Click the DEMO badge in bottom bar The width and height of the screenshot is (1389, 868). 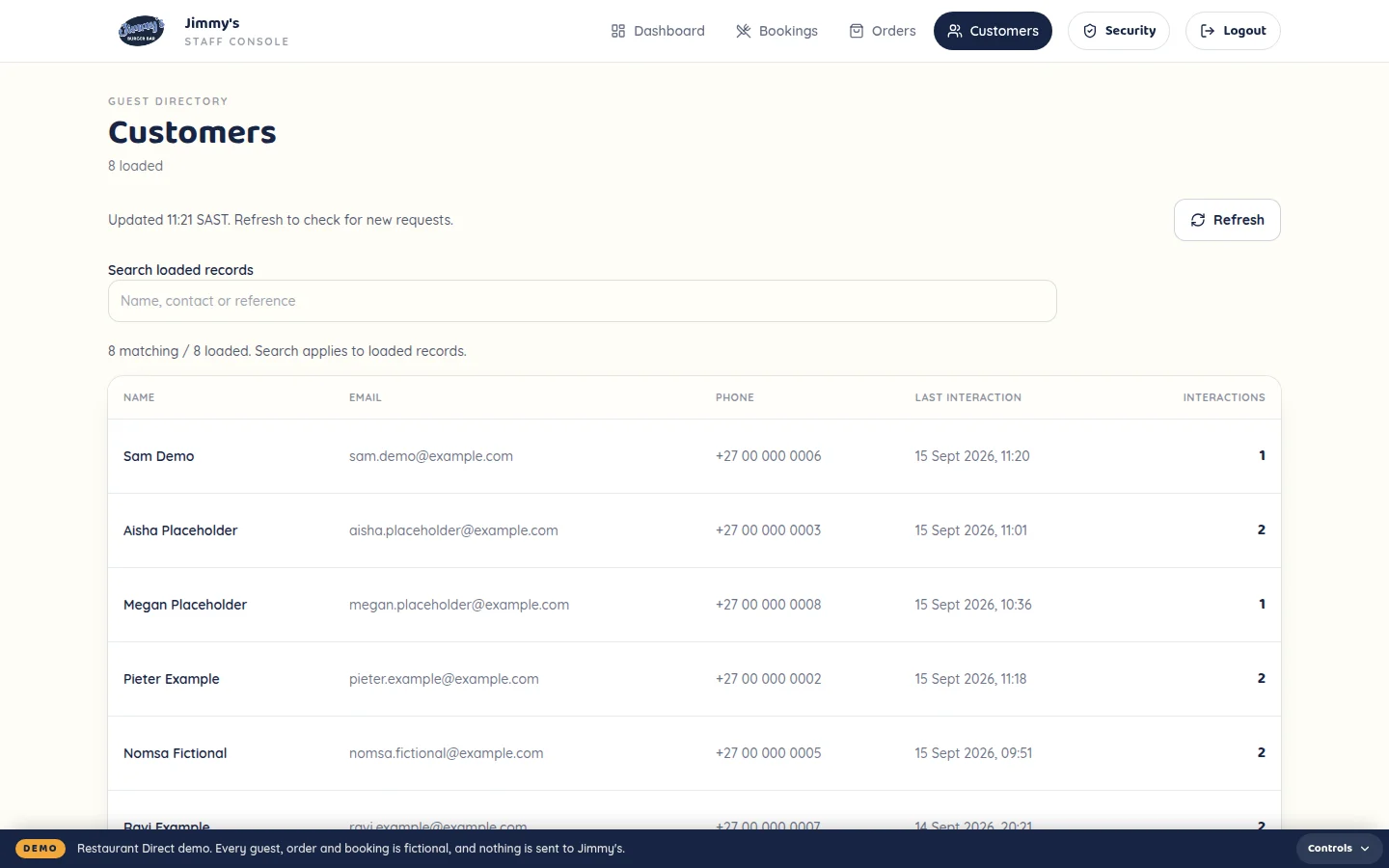(41, 849)
